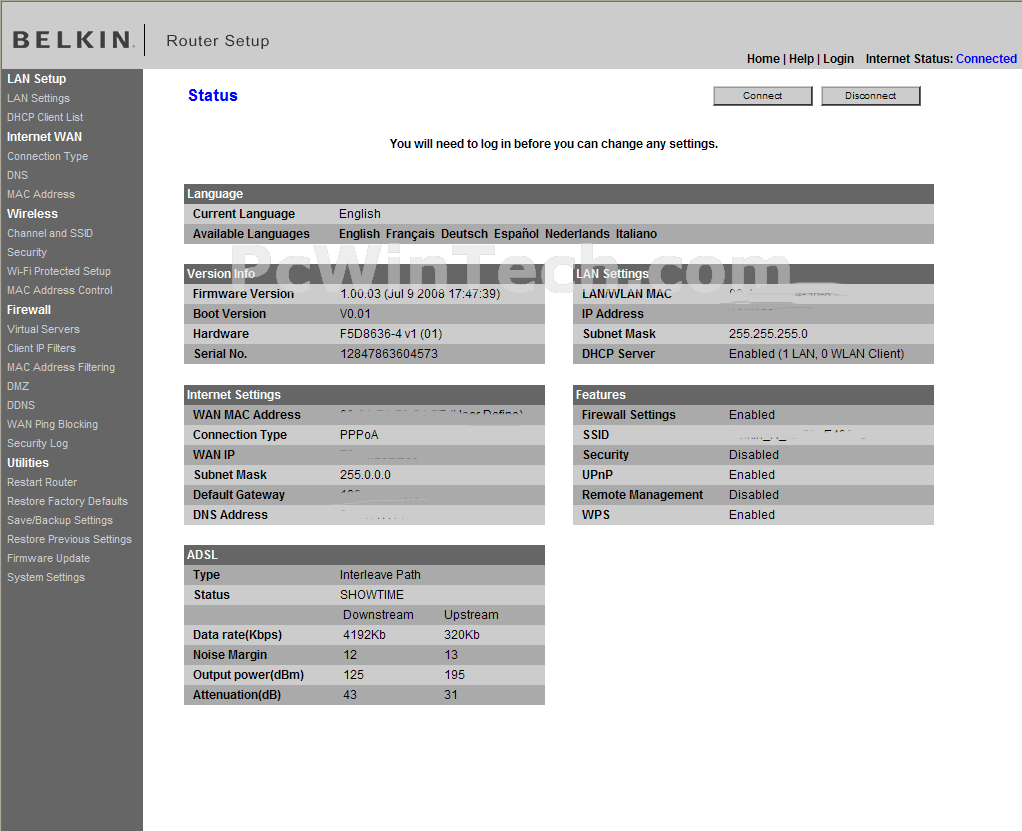1022x831 pixels.
Task: Click the Remote Management Disabled value
Action: click(753, 495)
